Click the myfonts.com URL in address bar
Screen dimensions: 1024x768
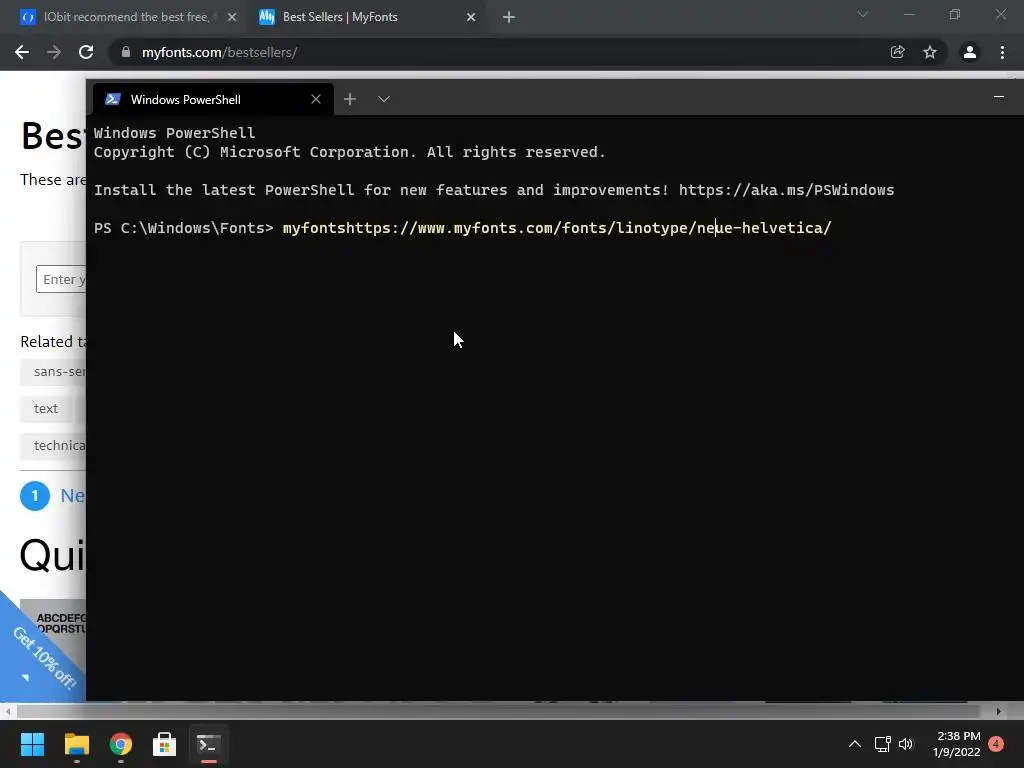pyautogui.click(x=219, y=52)
